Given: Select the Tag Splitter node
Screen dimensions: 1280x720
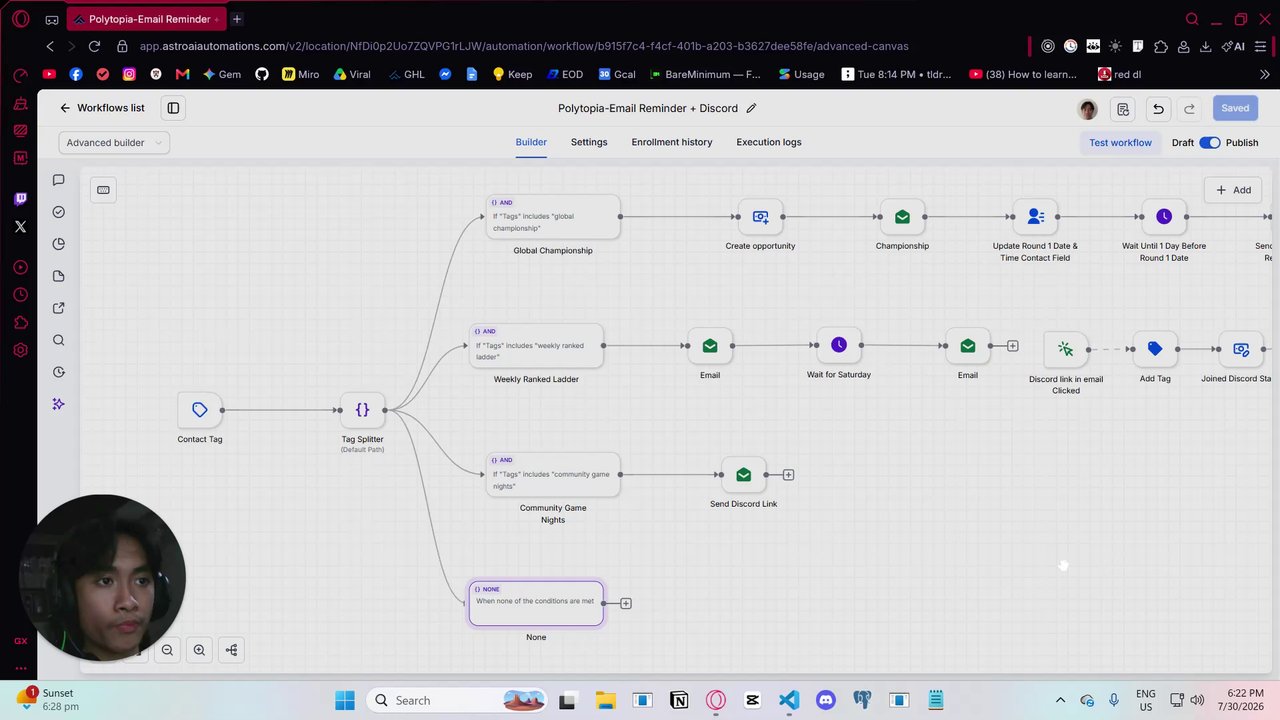Looking at the screenshot, I should point(362,409).
